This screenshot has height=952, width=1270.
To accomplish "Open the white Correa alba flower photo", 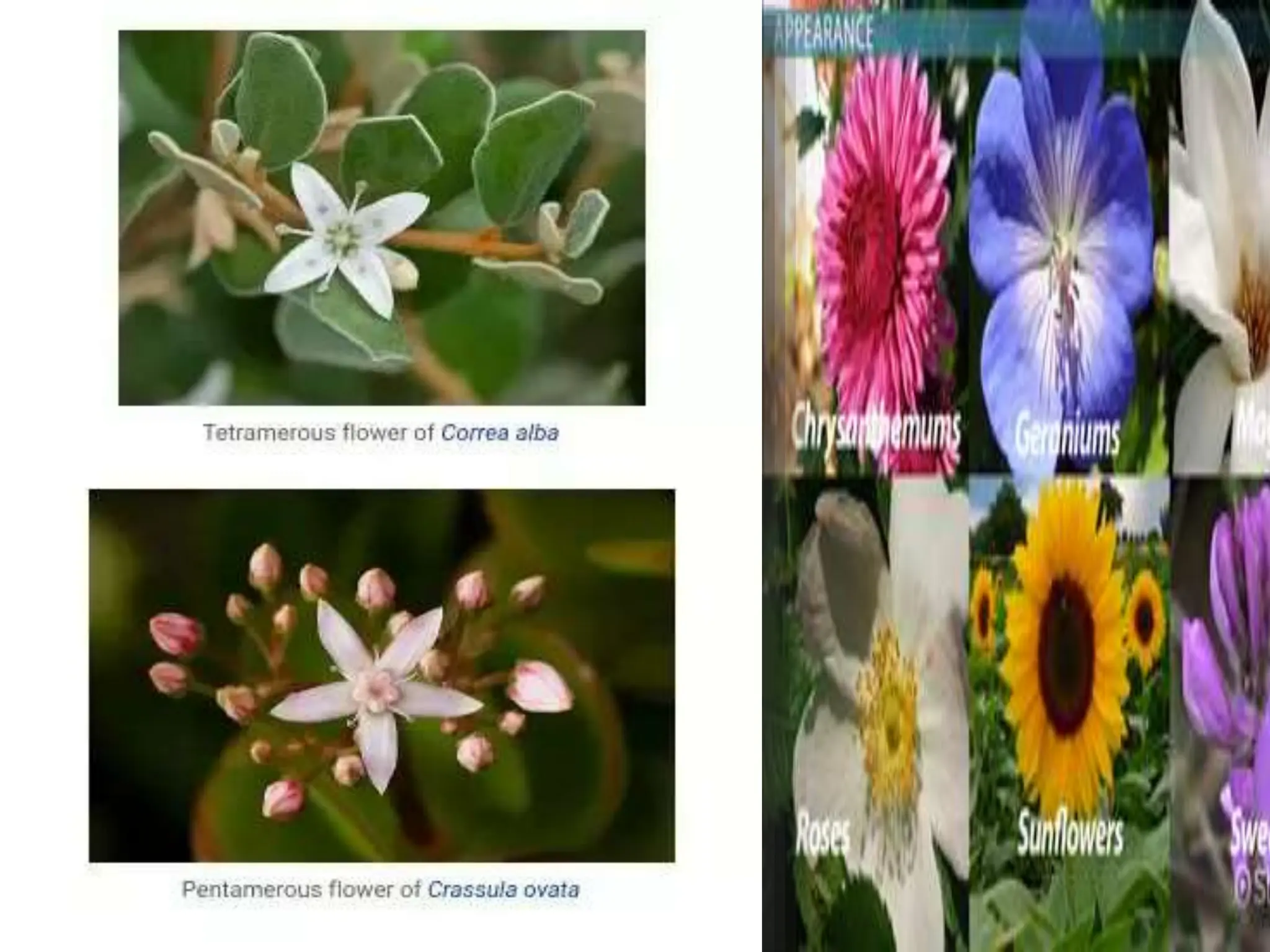I will [x=381, y=218].
